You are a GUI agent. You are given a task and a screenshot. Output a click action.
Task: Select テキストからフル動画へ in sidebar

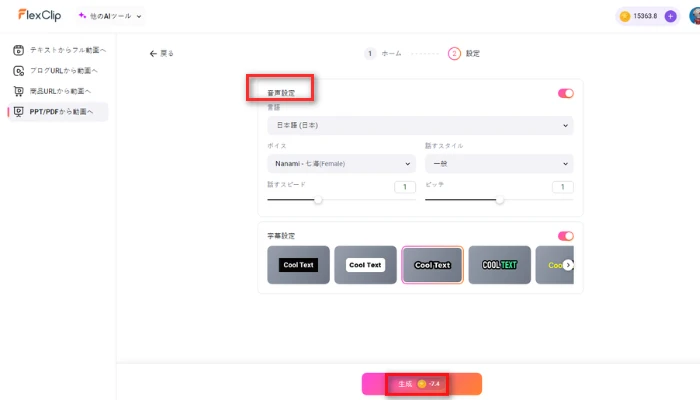68,49
